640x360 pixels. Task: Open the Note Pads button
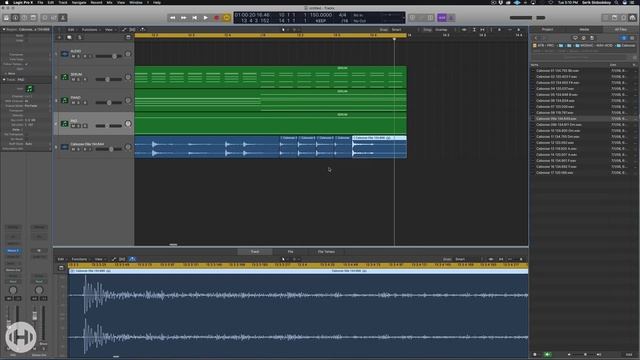click(615, 18)
